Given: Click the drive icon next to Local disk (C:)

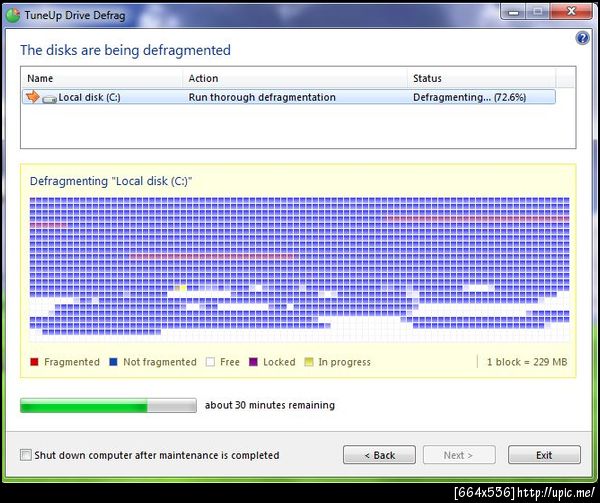Looking at the screenshot, I should tap(49, 99).
